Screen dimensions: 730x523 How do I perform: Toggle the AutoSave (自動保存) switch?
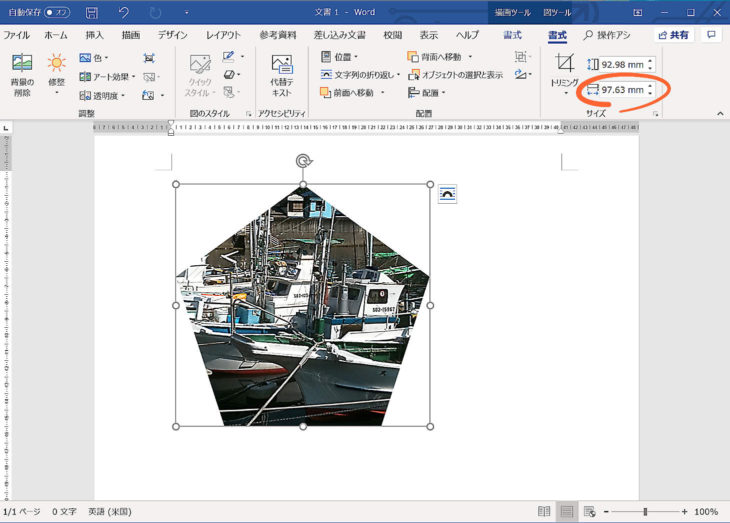coord(58,12)
